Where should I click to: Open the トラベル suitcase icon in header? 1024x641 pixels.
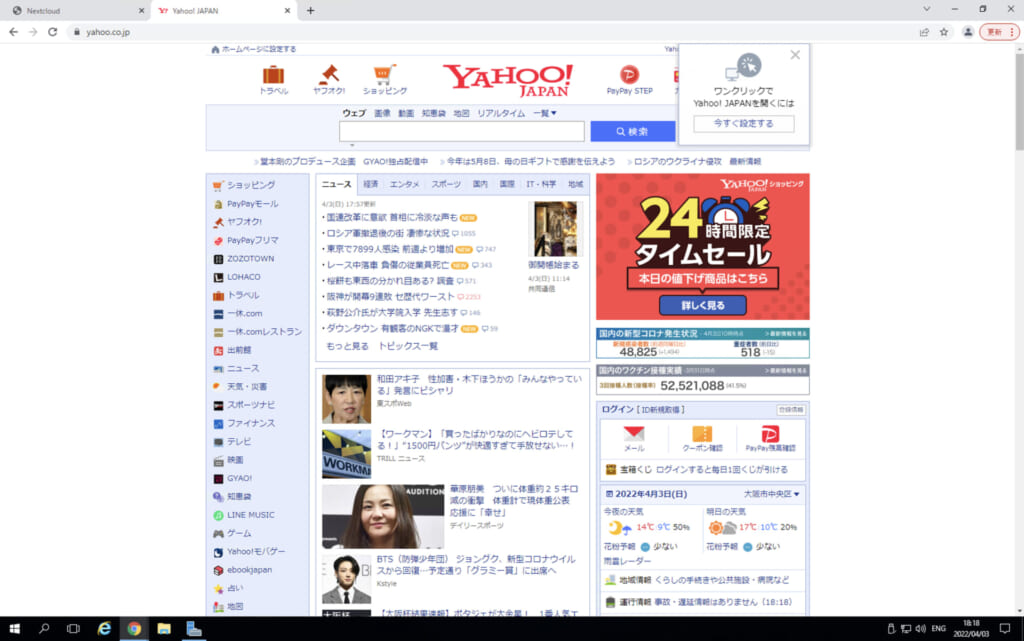click(x=273, y=75)
